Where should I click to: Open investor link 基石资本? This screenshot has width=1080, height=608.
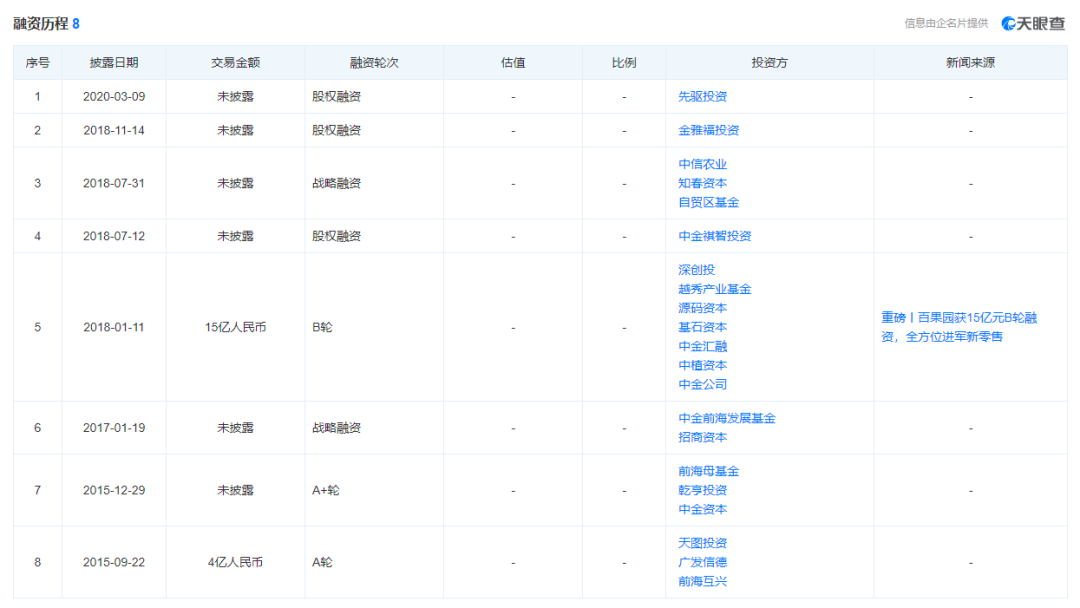point(703,327)
